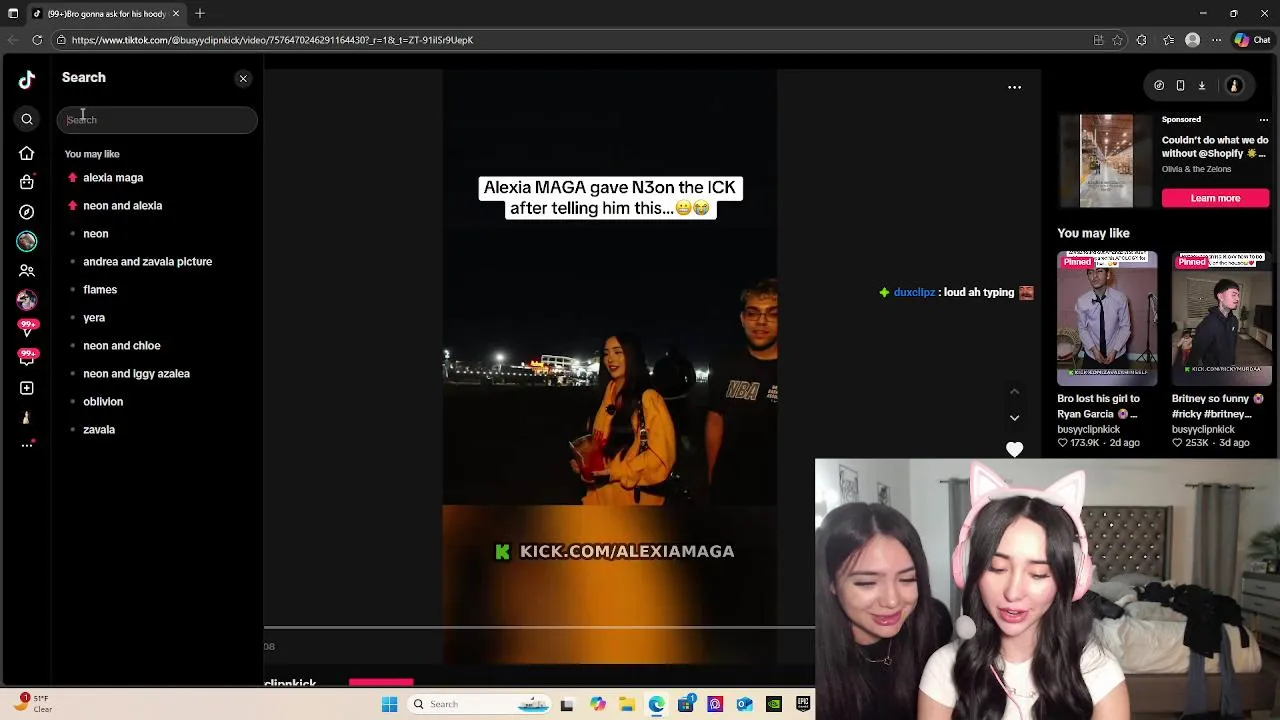
Task: Choose the 'oblivion' suggestion
Action: [x=103, y=401]
